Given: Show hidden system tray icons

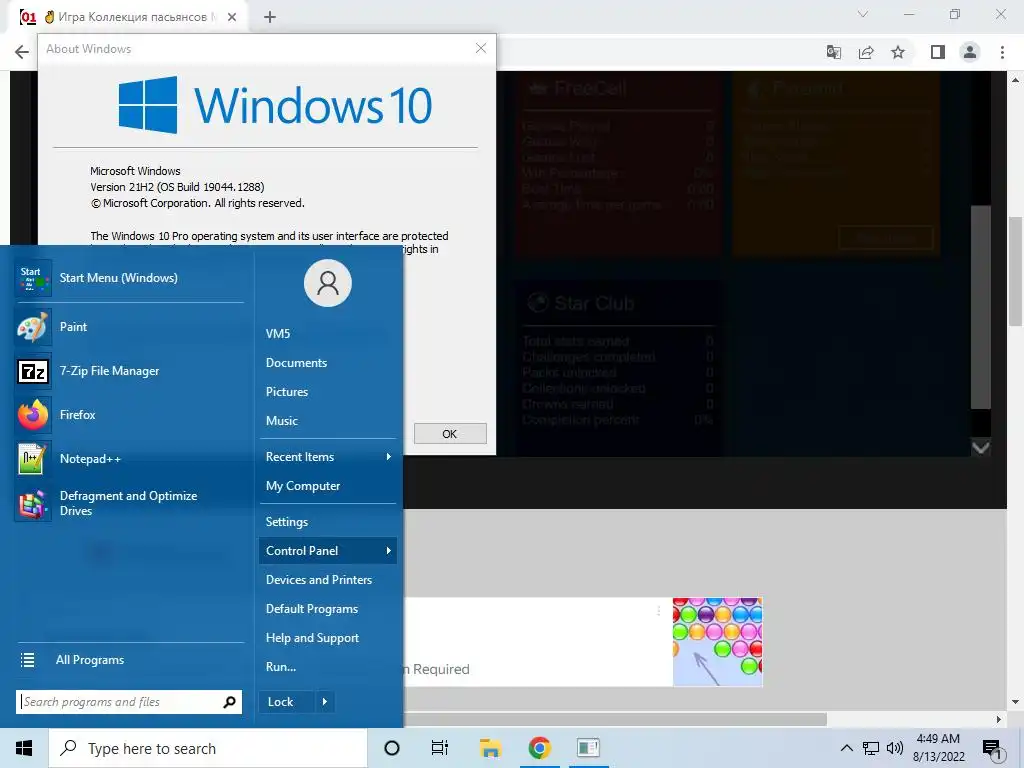Looking at the screenshot, I should [x=846, y=748].
